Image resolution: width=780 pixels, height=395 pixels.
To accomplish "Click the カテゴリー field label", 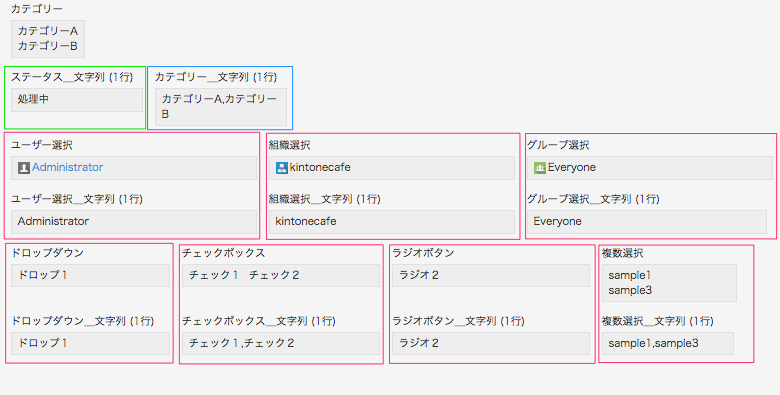I will tap(37, 9).
